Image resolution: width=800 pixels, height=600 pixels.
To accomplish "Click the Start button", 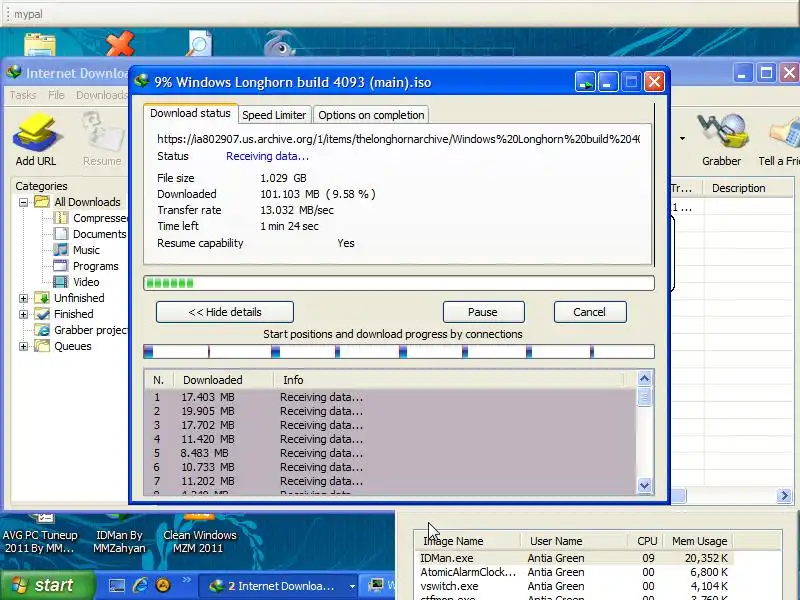I will tap(47, 586).
